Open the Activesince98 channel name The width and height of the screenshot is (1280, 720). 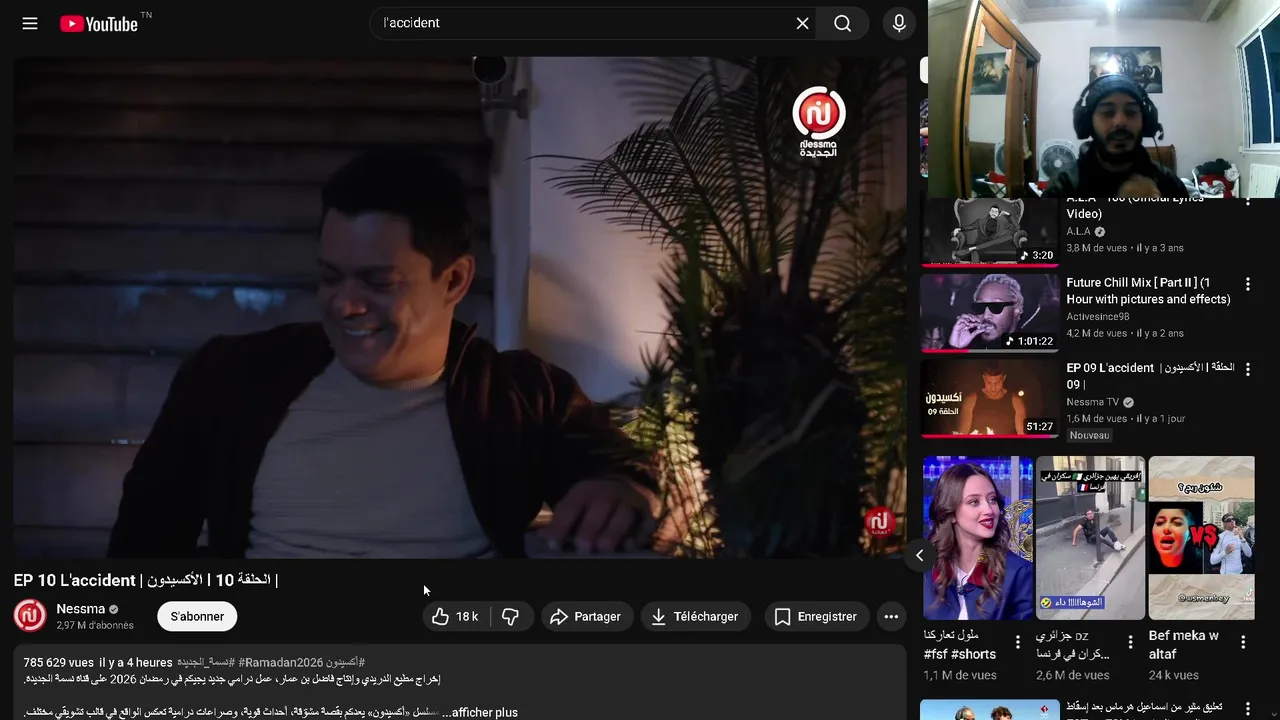click(1098, 316)
